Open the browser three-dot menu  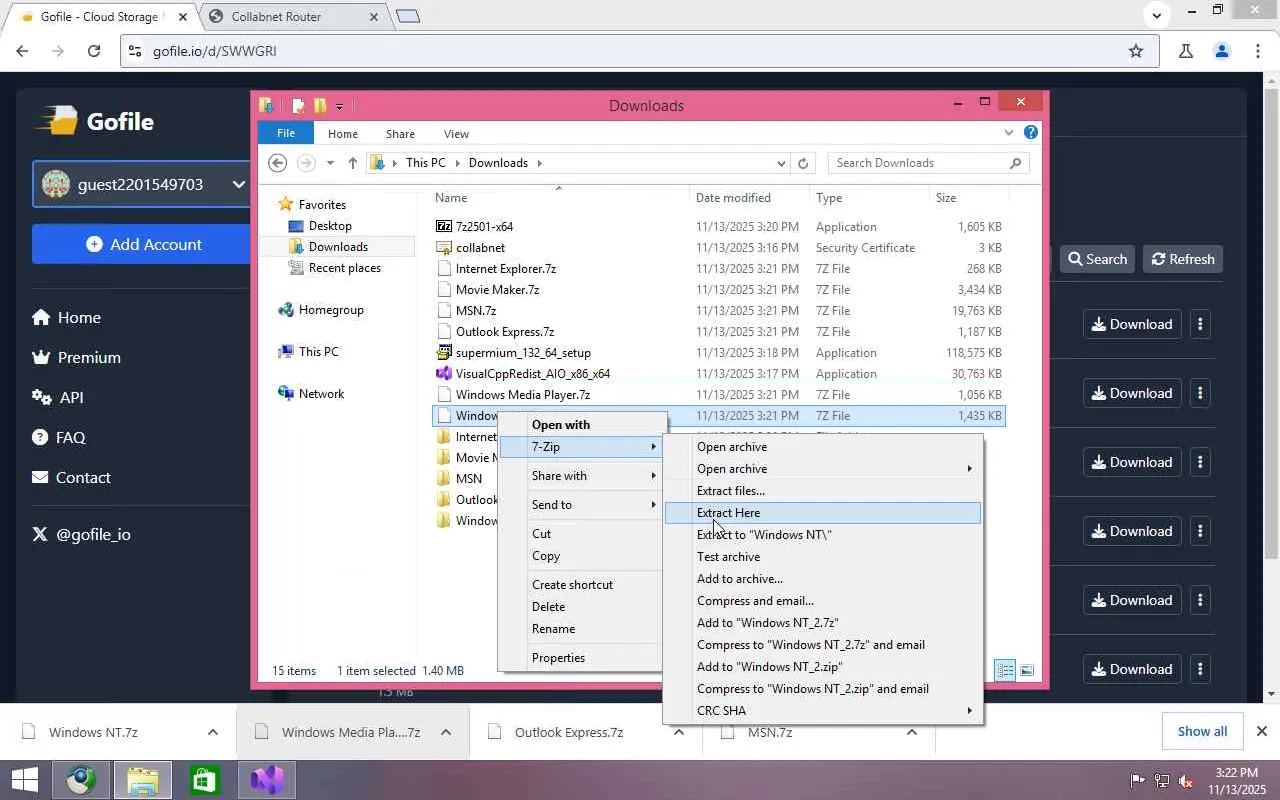point(1258,51)
